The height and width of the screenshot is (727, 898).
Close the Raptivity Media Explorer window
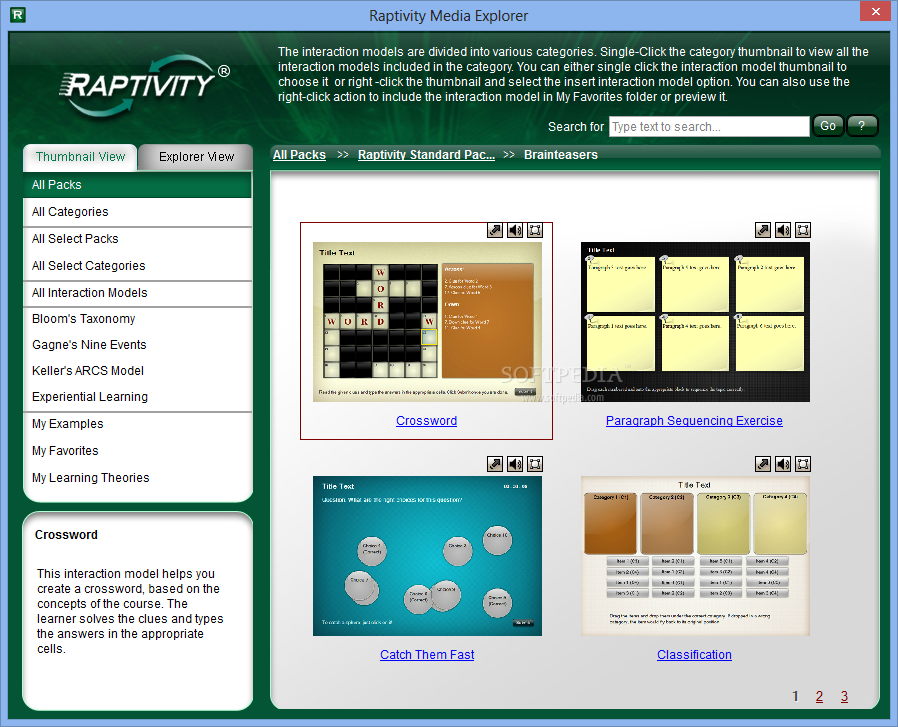(x=876, y=11)
